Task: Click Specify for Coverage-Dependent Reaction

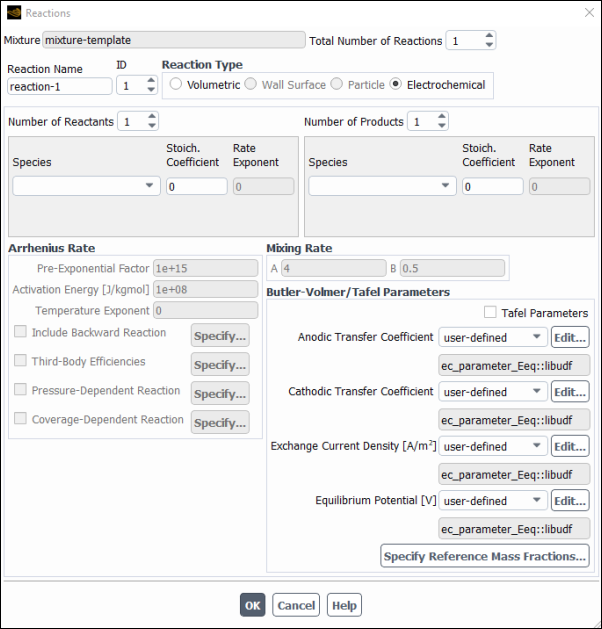Action: [220, 422]
